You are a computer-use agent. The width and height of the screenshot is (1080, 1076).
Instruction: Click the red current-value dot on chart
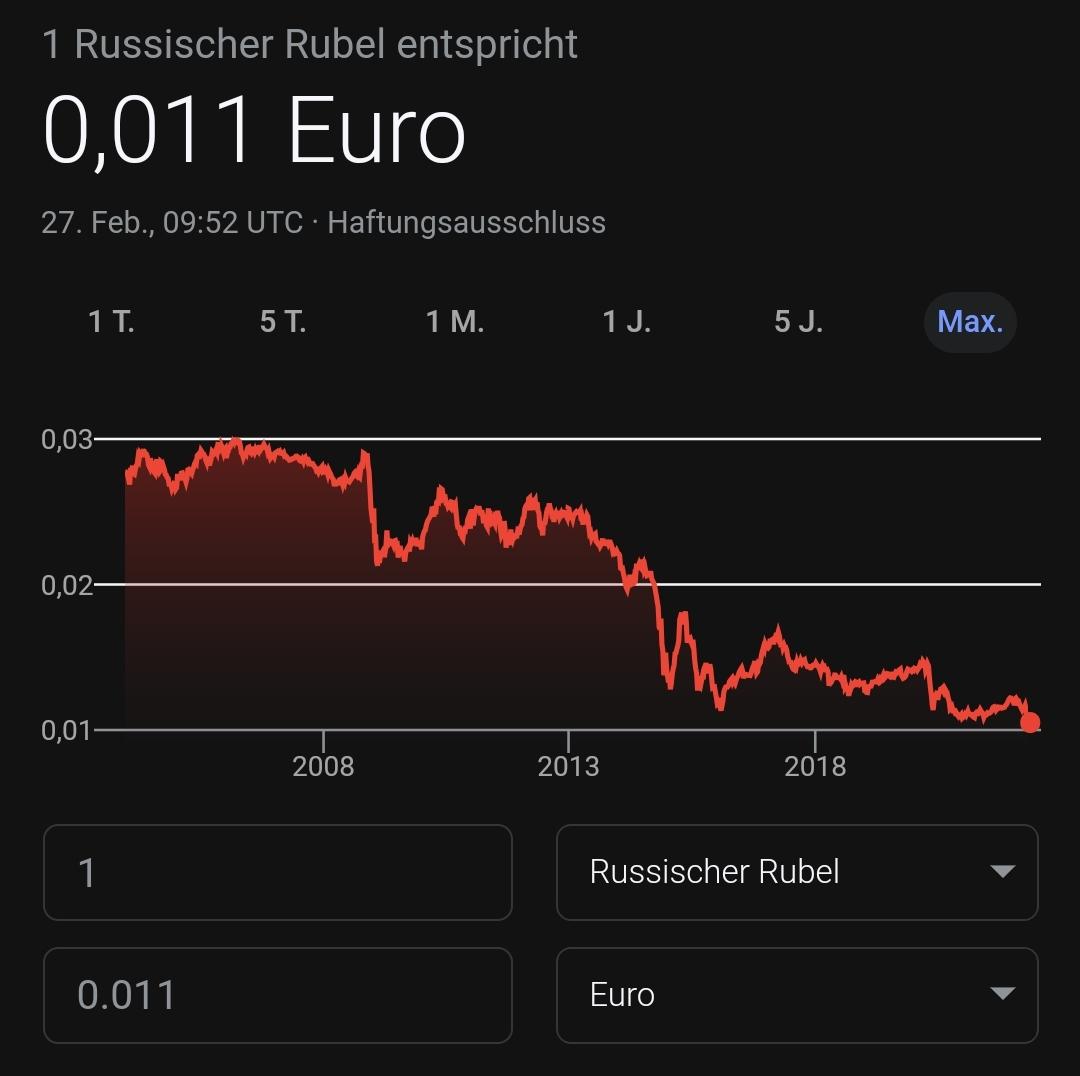(1030, 723)
